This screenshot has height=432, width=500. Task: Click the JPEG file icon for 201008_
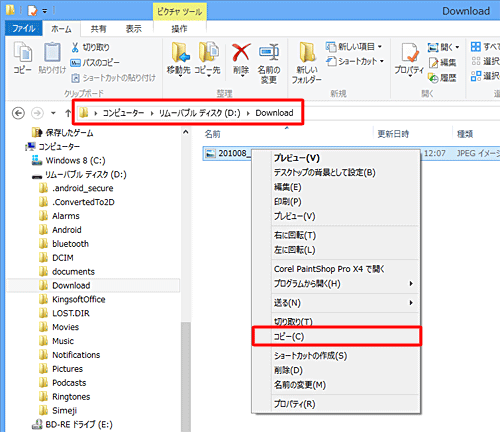click(211, 153)
